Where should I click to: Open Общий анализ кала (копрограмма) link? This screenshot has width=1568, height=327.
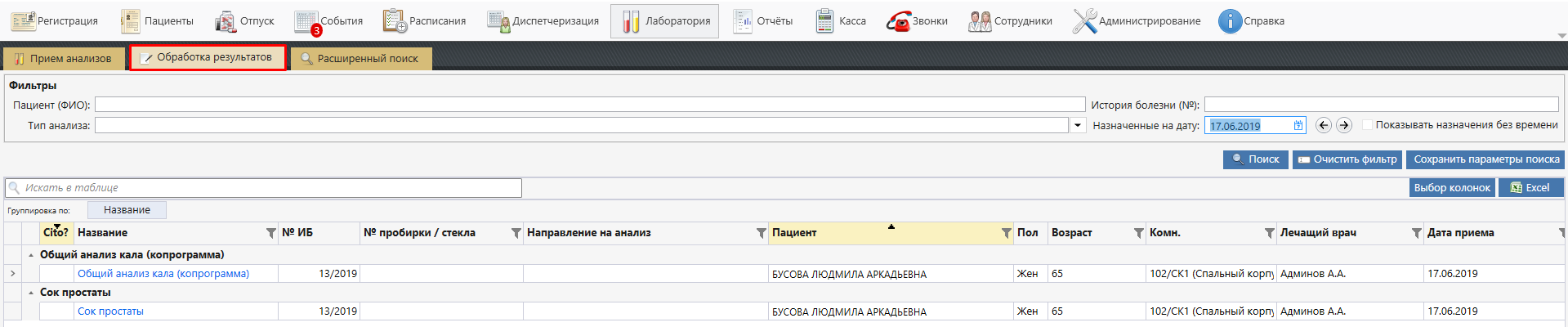tap(163, 274)
